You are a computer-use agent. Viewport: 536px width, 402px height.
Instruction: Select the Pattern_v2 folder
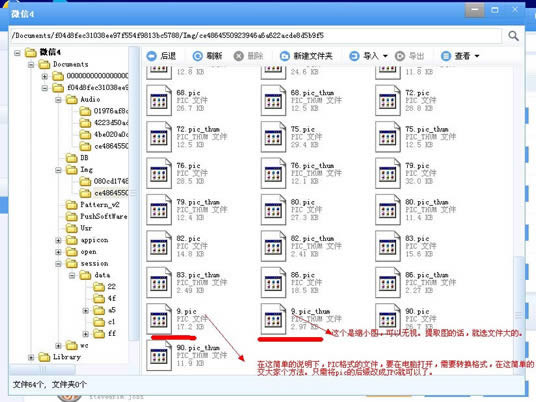pyautogui.click(x=92, y=205)
